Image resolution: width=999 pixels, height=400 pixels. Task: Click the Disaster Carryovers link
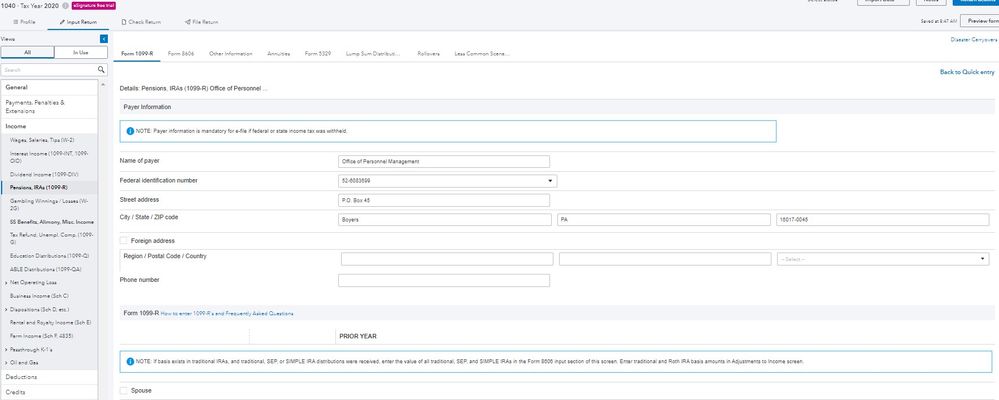pos(974,39)
